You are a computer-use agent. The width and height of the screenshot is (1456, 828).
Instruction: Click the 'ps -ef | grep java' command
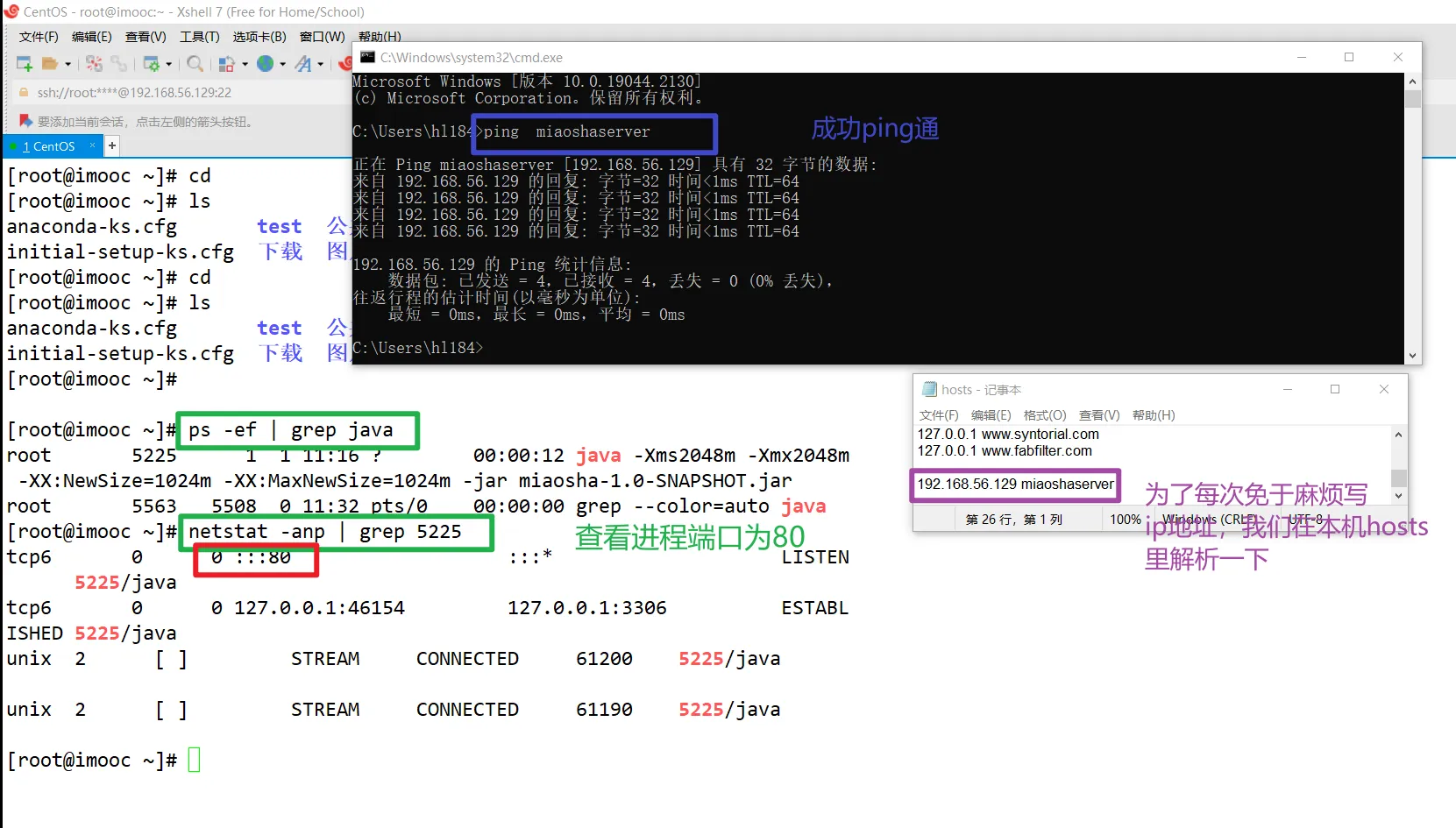click(x=290, y=430)
